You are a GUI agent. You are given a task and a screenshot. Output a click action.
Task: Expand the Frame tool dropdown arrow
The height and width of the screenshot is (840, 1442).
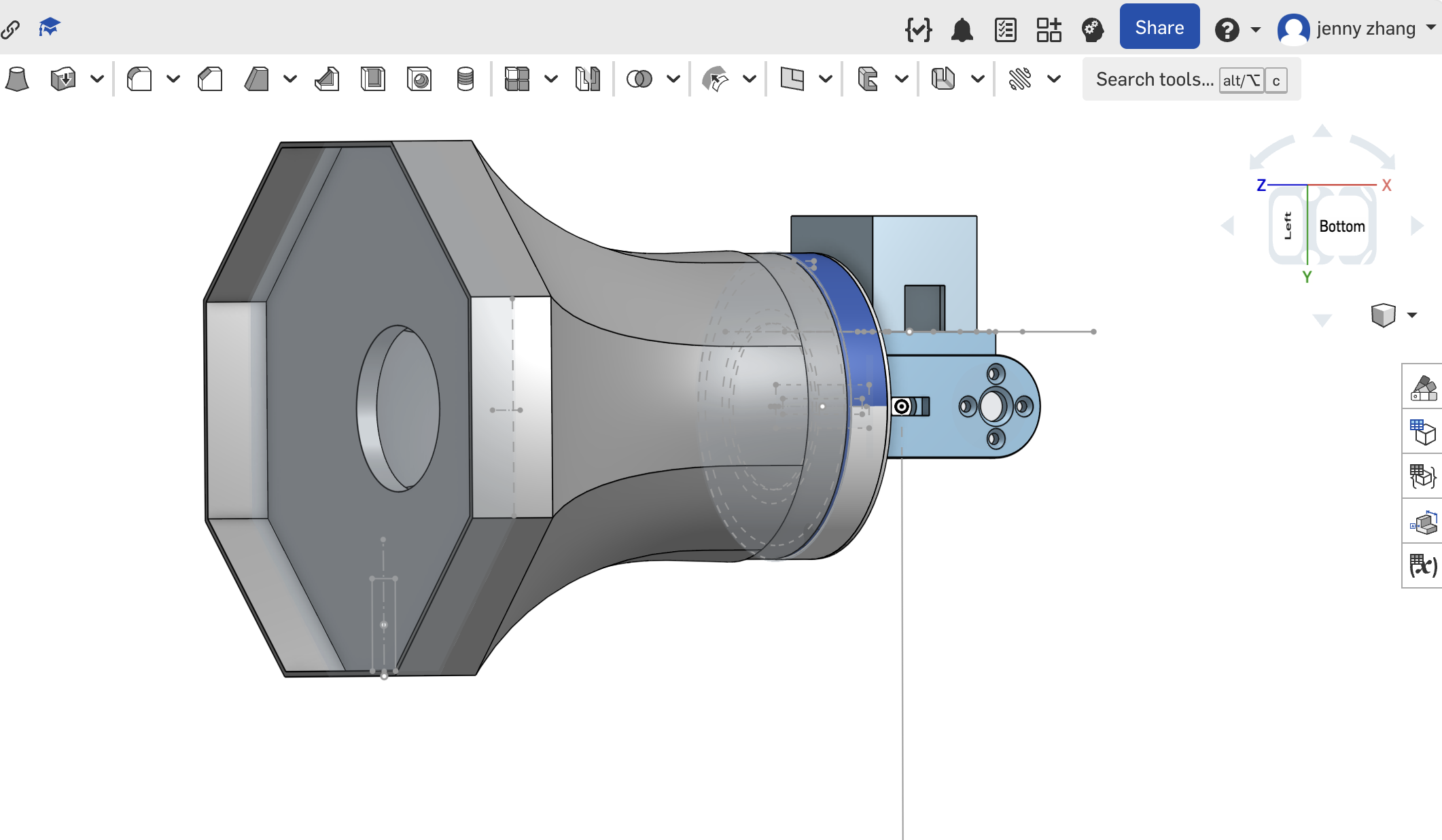pyautogui.click(x=902, y=79)
